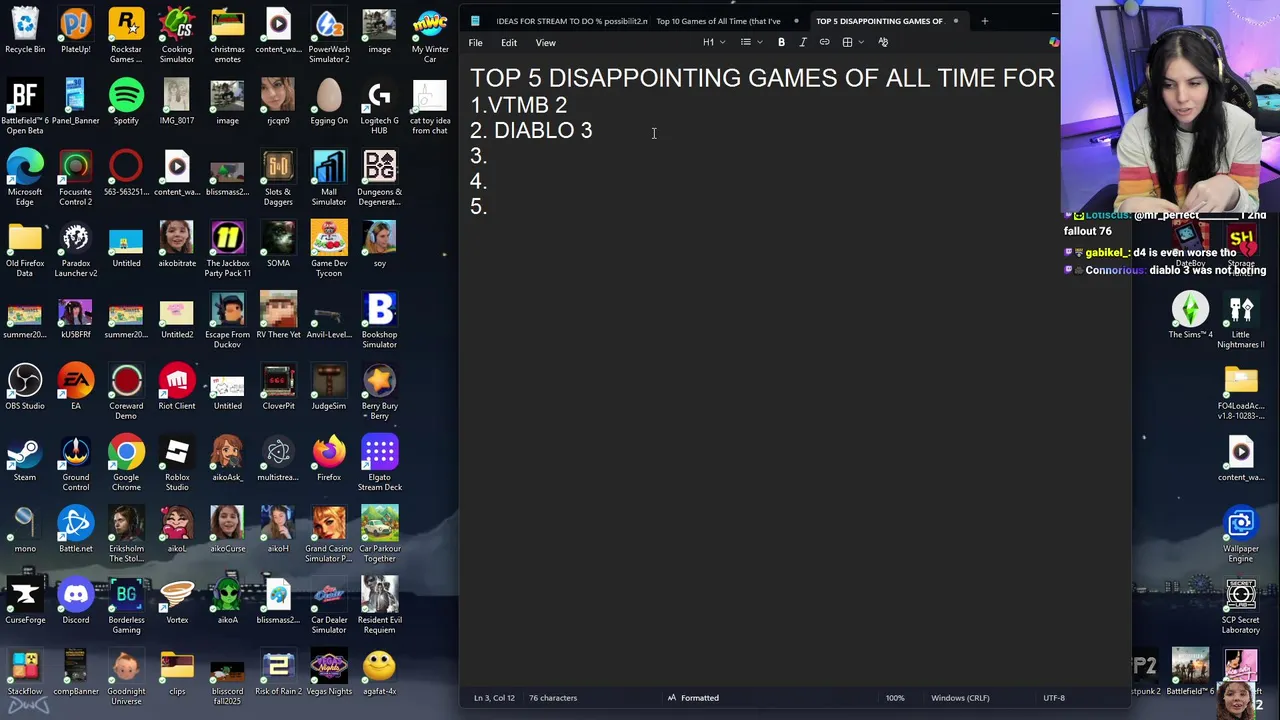Open Risk of Rain 2 icon
The image size is (1280, 720).
[278, 673]
